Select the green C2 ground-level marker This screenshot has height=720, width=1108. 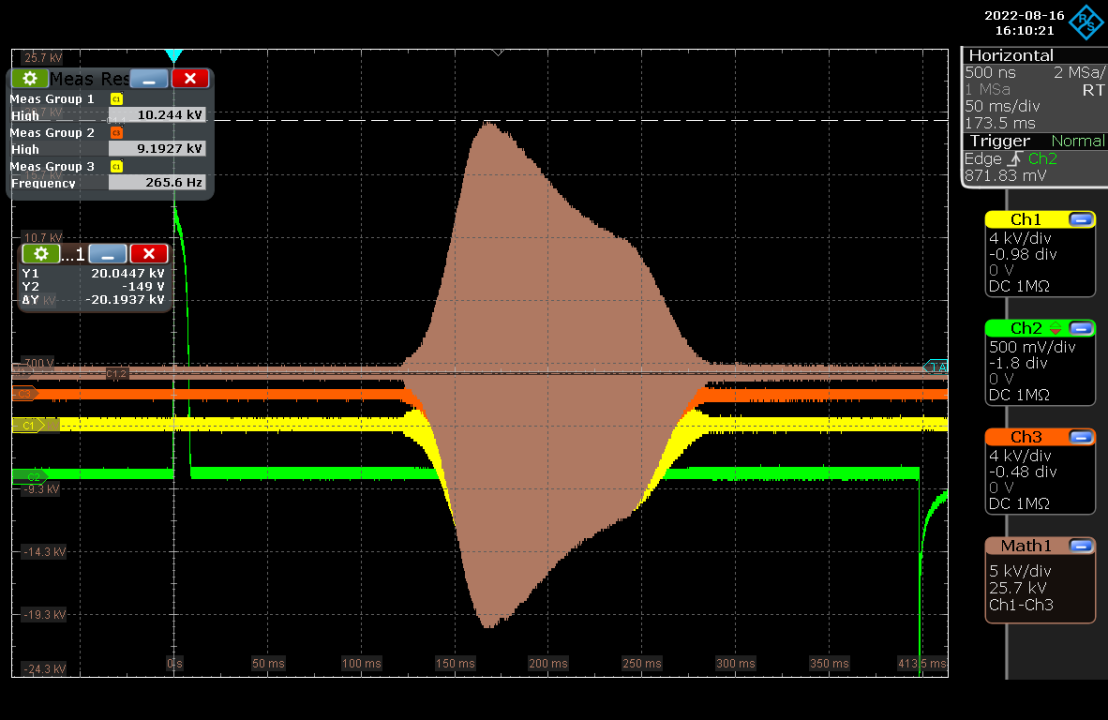28,476
